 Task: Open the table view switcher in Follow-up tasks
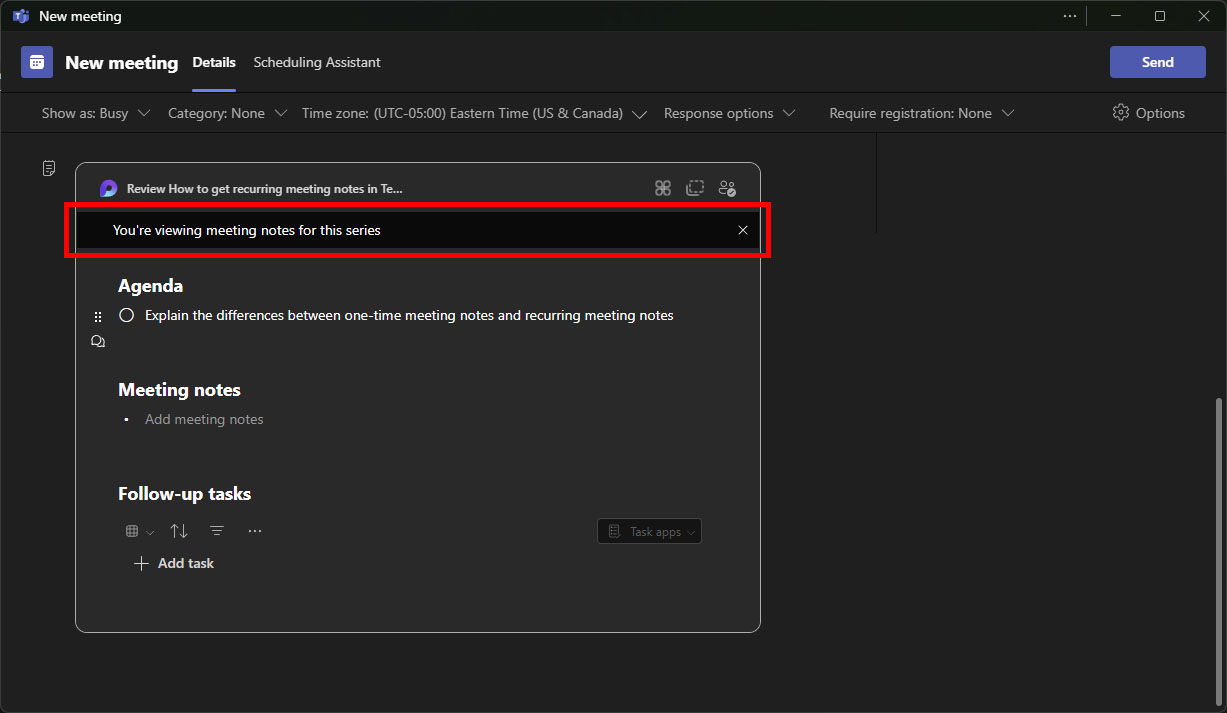click(139, 532)
